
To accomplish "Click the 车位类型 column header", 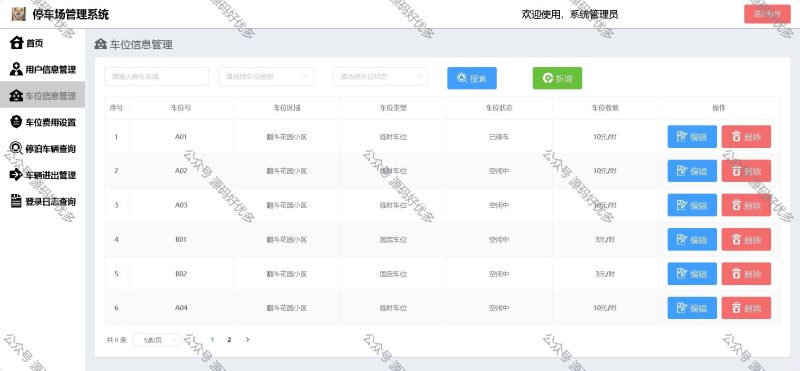I will coord(393,108).
